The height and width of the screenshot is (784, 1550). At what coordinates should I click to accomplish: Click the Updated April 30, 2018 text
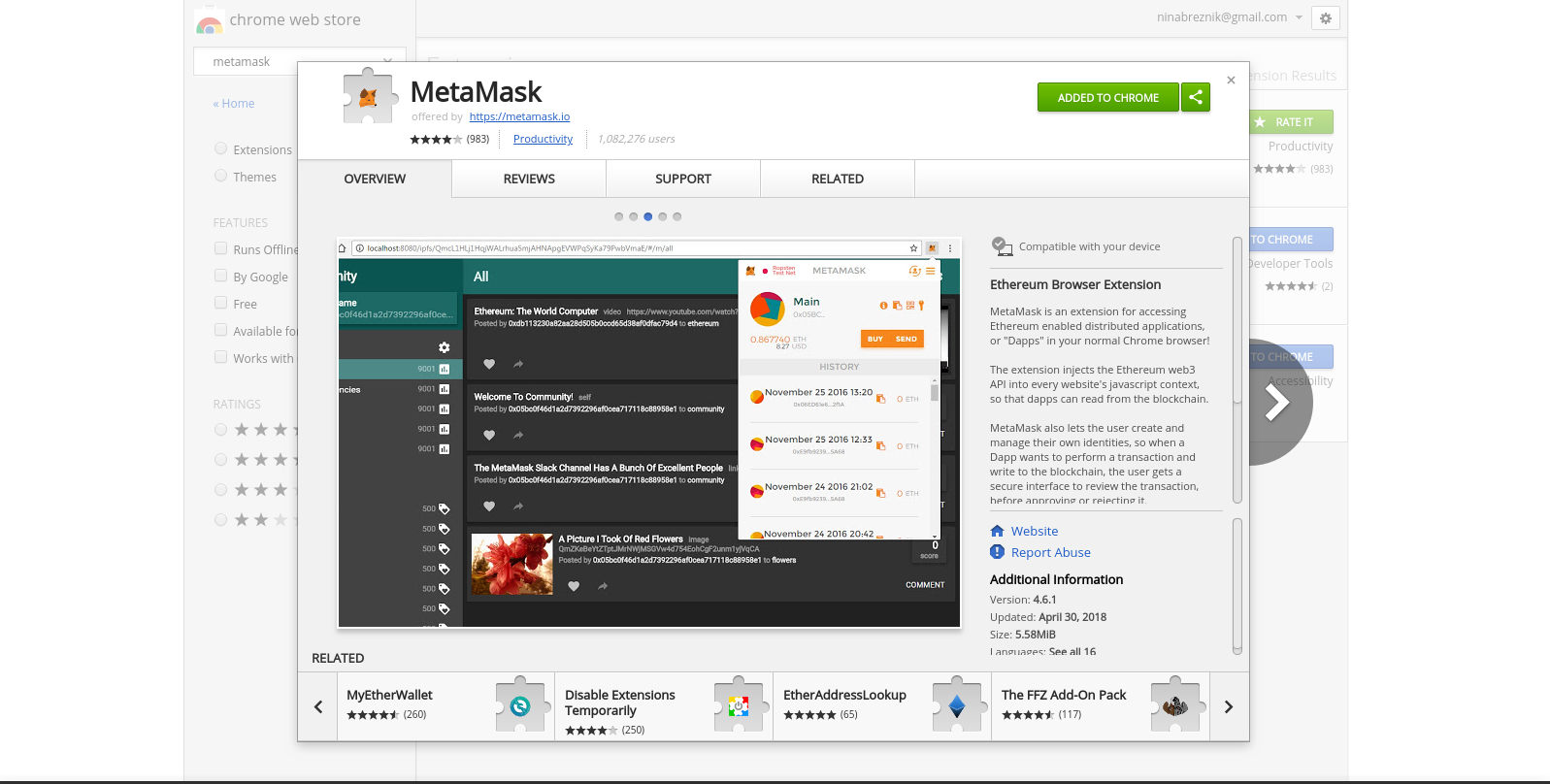[1048, 617]
